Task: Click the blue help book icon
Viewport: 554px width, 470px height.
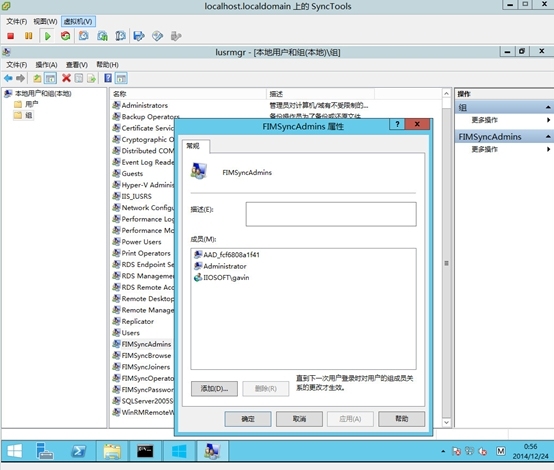Action: tap(108, 78)
